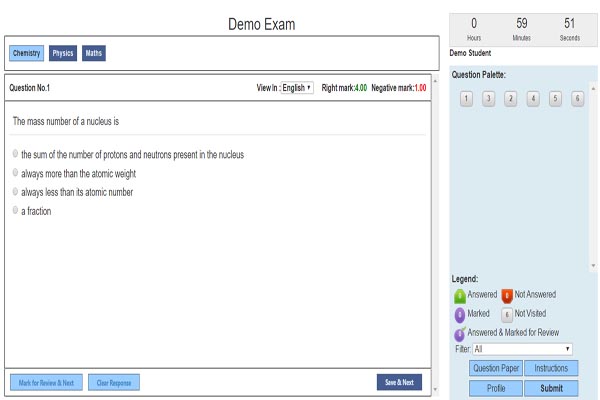Pick the 'a fraction' answer option
The width and height of the screenshot is (600, 400).
(16, 211)
